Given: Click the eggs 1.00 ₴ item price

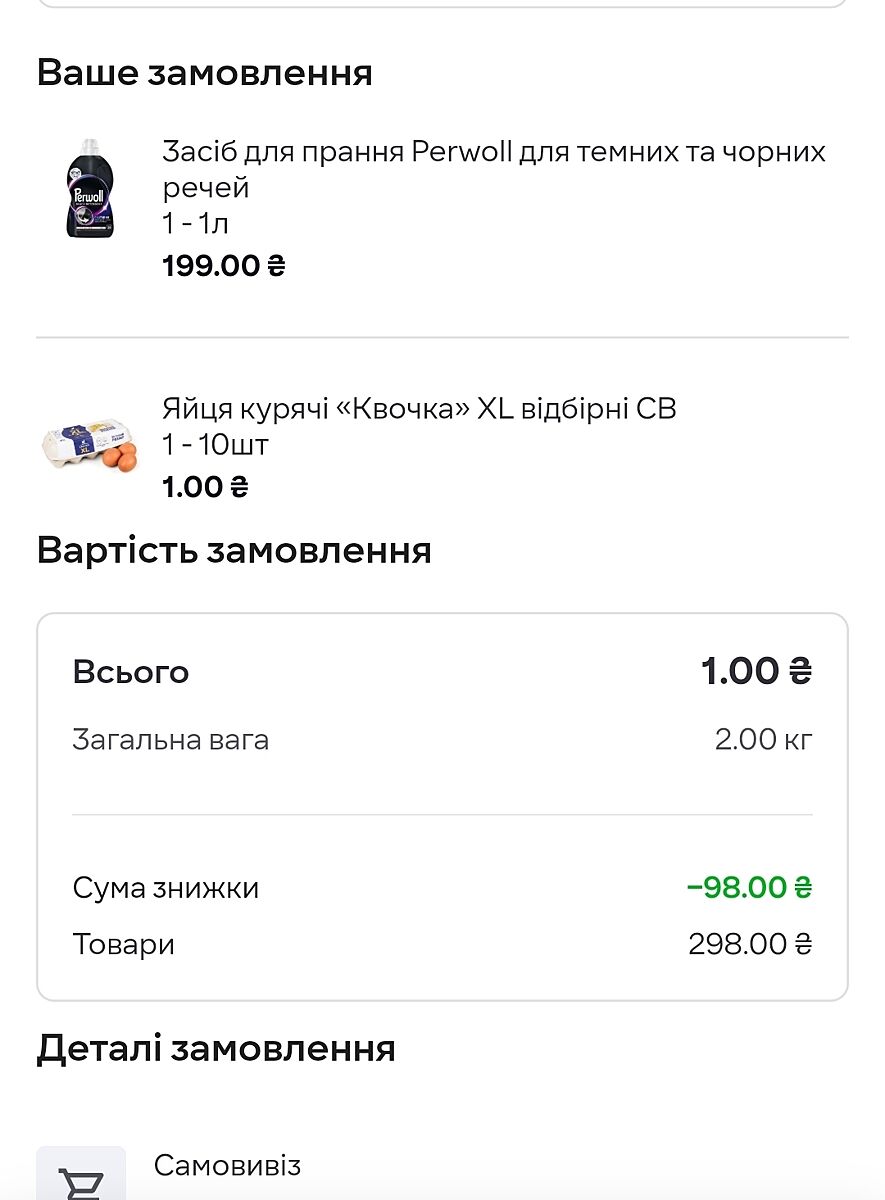Looking at the screenshot, I should [205, 487].
